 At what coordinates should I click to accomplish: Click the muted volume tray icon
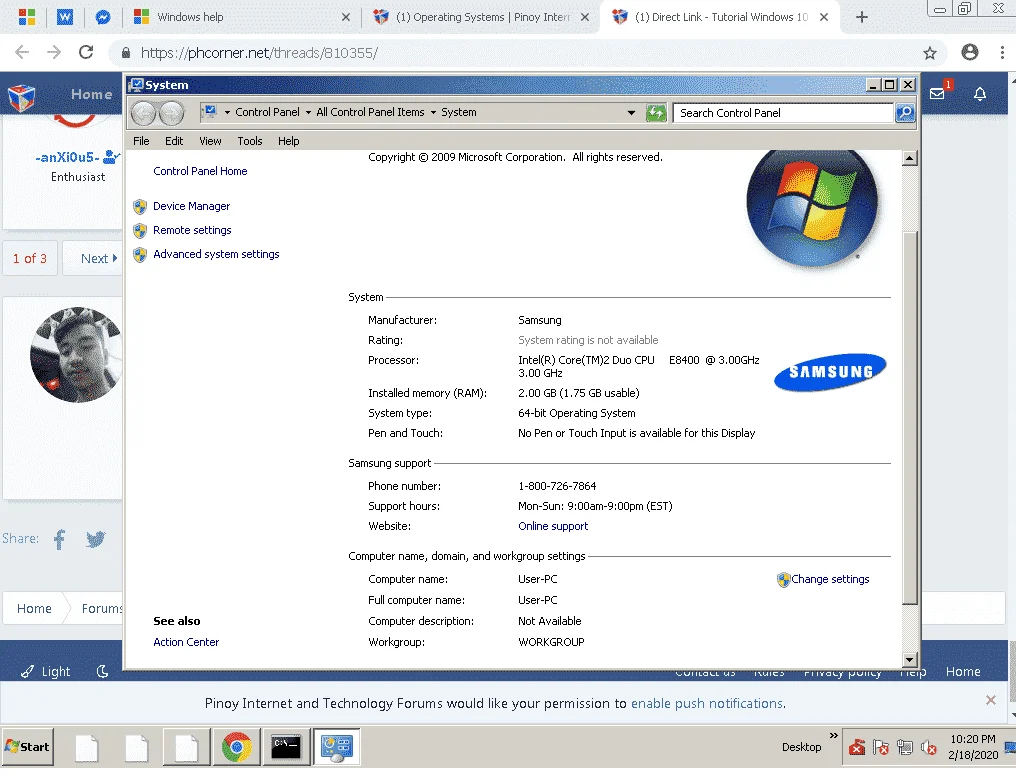[x=929, y=748]
